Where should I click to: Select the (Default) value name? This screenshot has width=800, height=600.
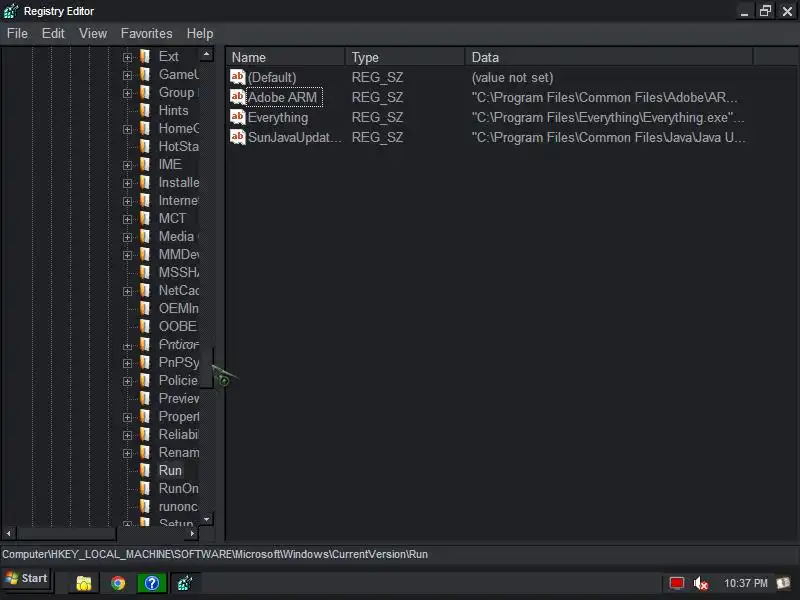pos(272,78)
